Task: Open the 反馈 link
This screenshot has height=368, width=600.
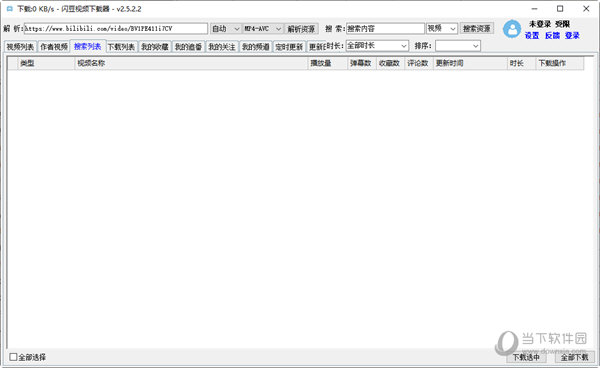Action: click(x=552, y=36)
